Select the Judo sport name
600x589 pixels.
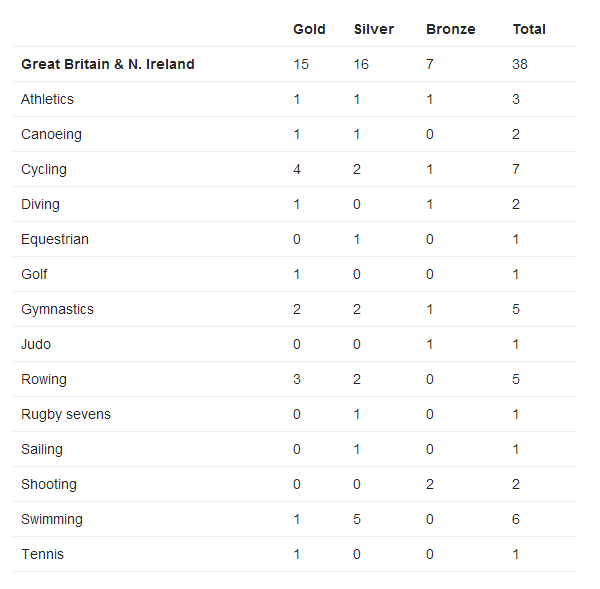tap(36, 344)
